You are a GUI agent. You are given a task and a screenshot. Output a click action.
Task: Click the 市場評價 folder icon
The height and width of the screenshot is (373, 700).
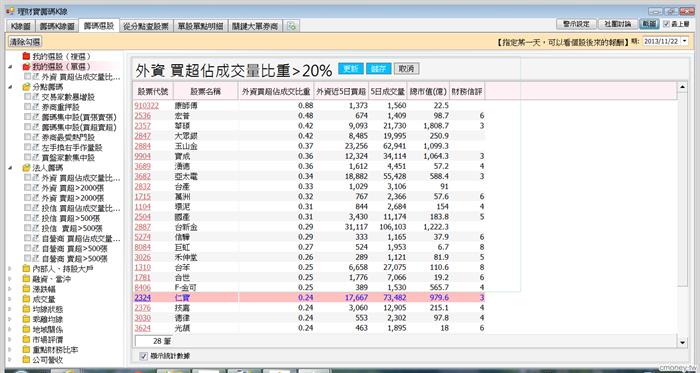(26, 340)
